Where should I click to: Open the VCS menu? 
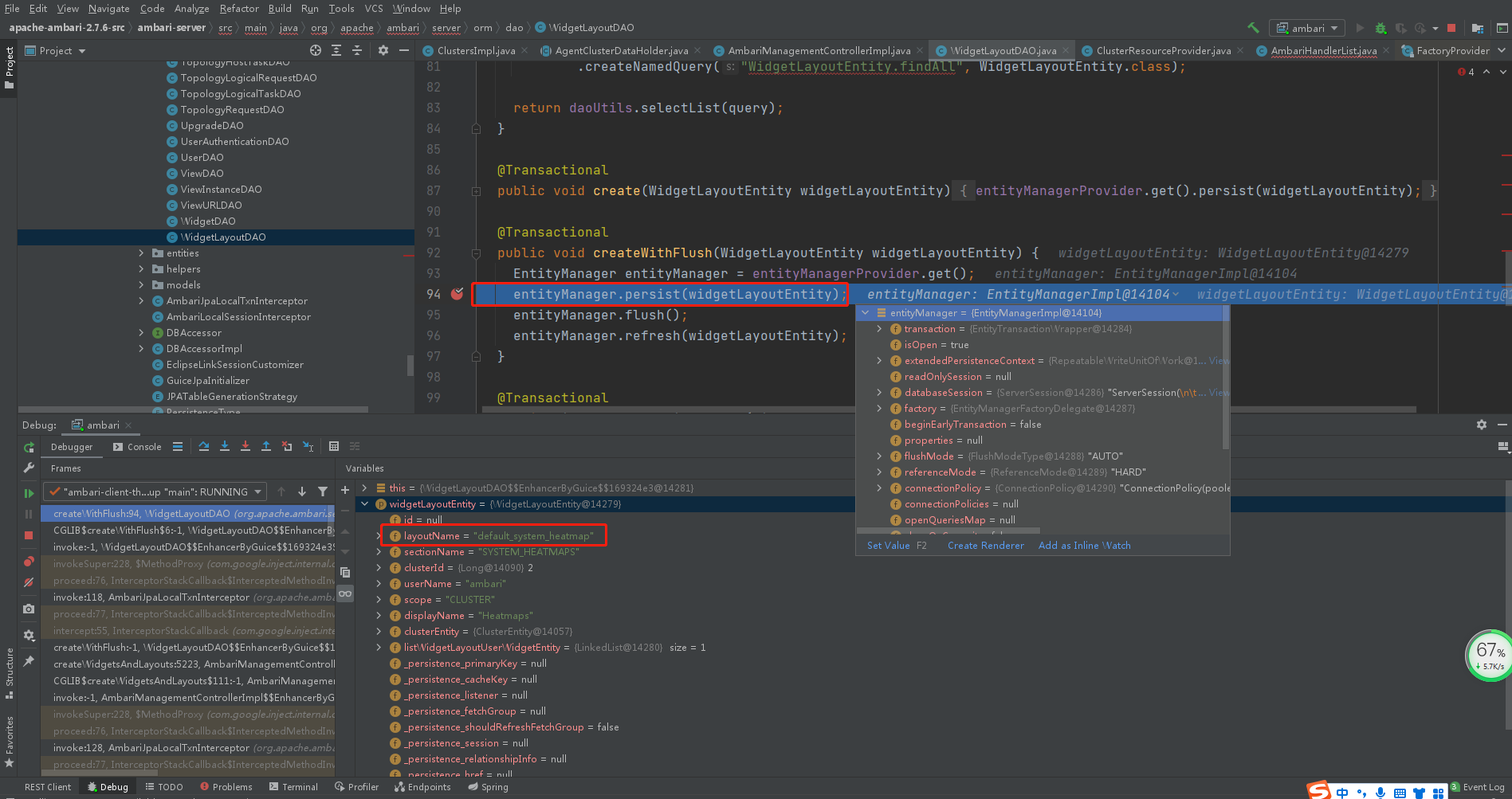pyautogui.click(x=374, y=9)
